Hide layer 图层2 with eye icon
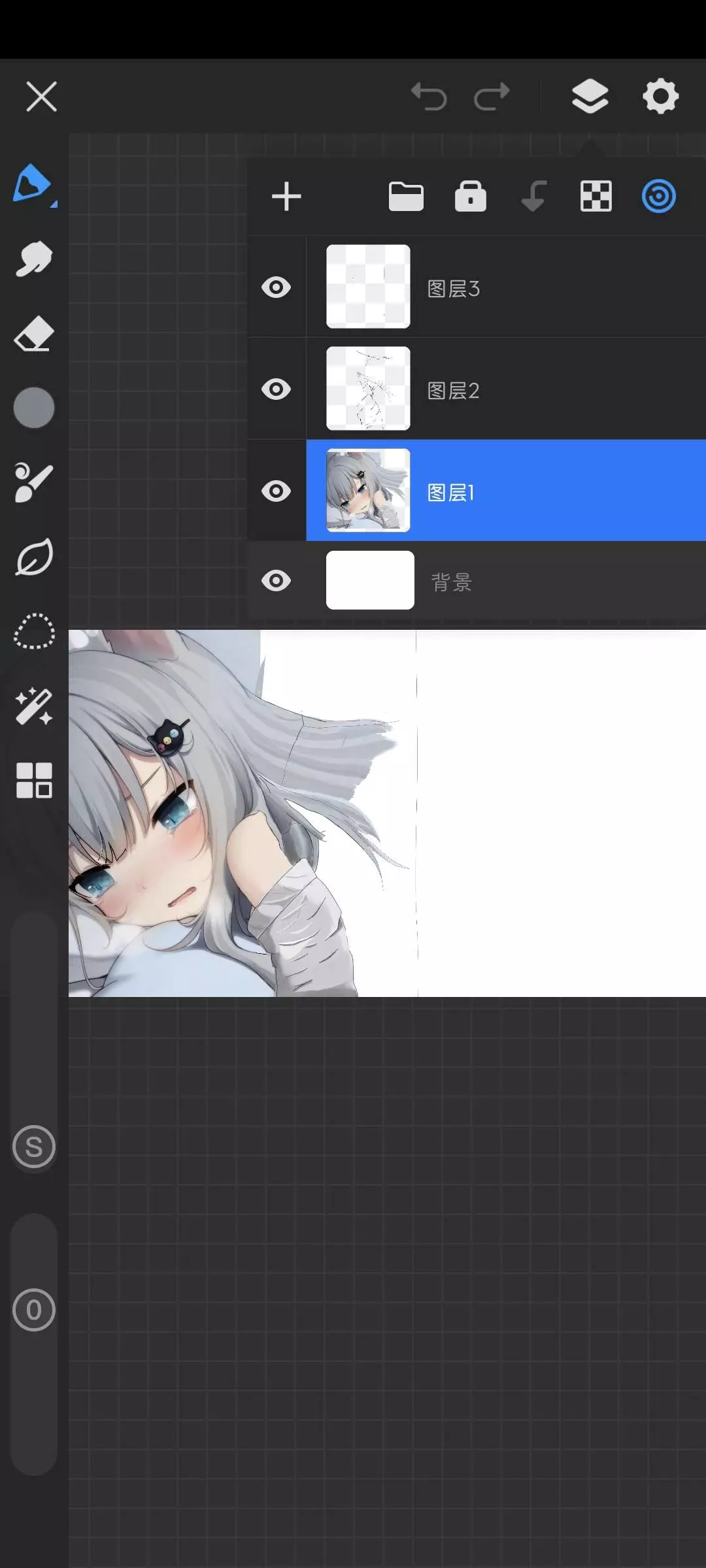 point(277,389)
